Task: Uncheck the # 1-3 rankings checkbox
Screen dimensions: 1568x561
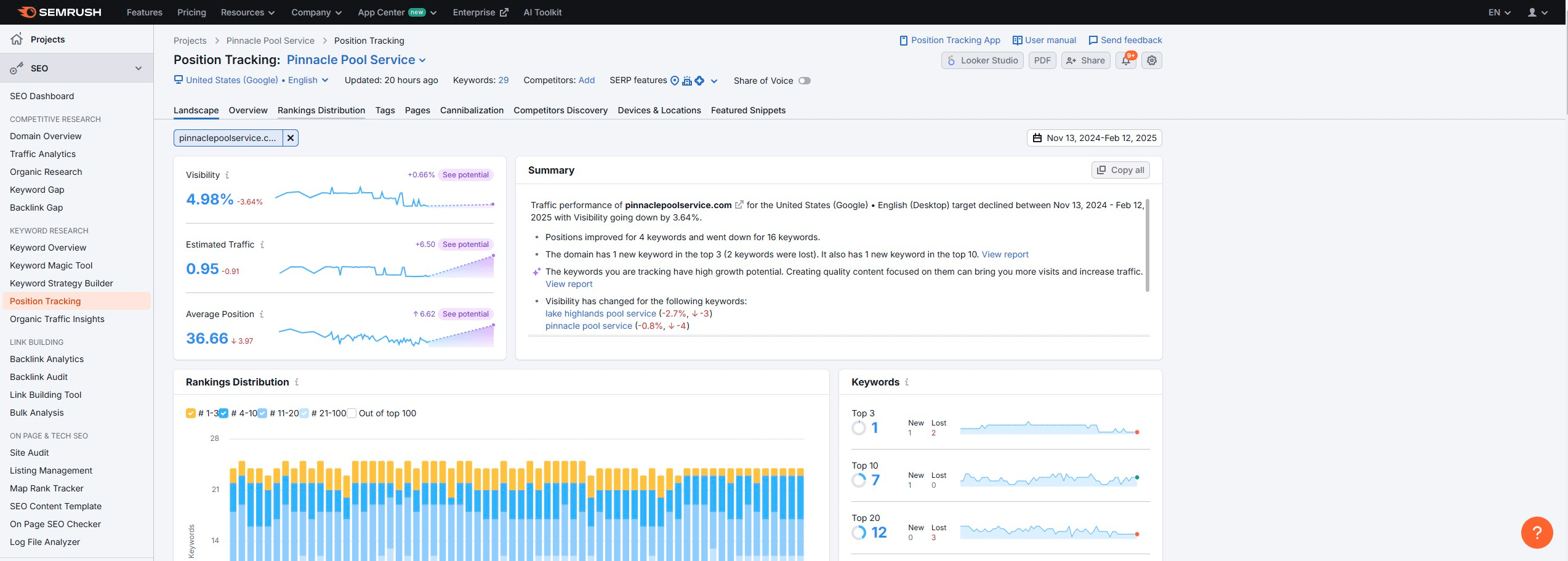Action: click(191, 413)
